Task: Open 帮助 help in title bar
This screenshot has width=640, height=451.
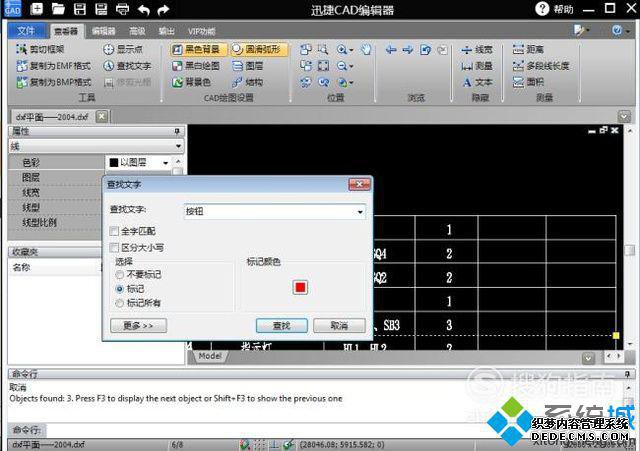Action: 554,9
